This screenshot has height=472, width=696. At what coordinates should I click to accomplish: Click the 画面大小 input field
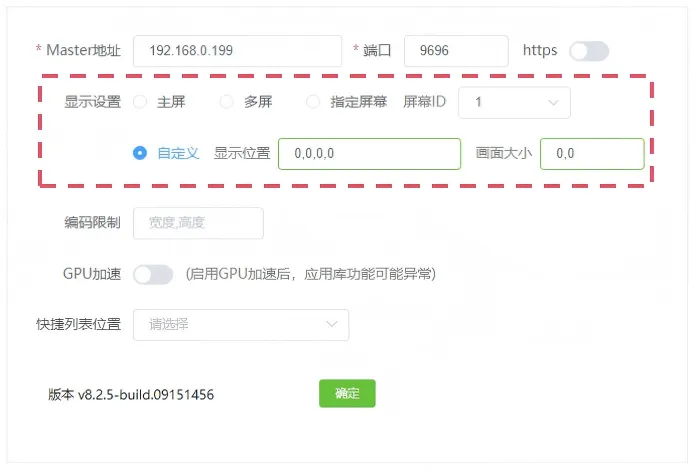click(592, 154)
